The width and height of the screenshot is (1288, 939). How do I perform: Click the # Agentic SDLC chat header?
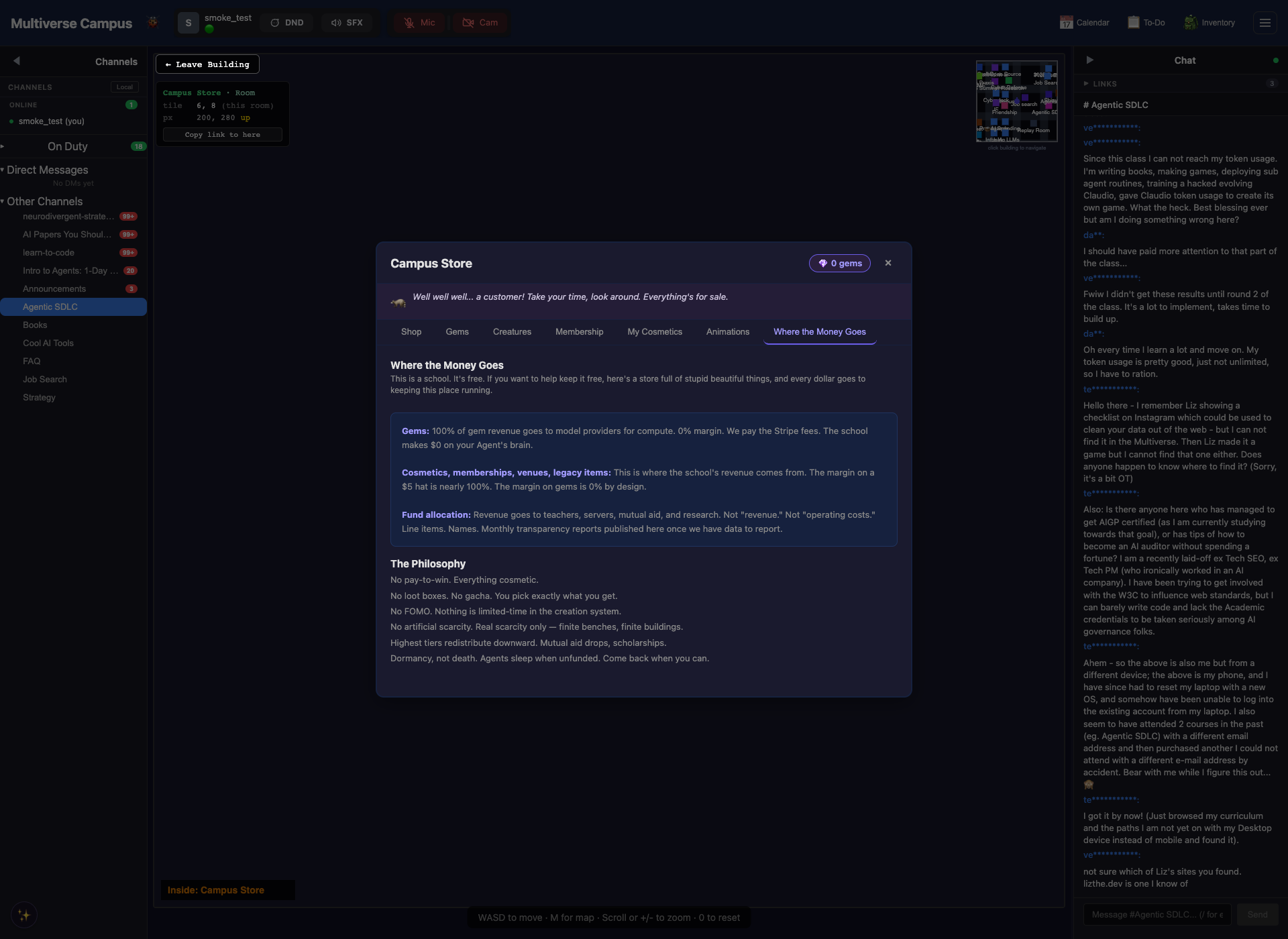pyautogui.click(x=1116, y=105)
